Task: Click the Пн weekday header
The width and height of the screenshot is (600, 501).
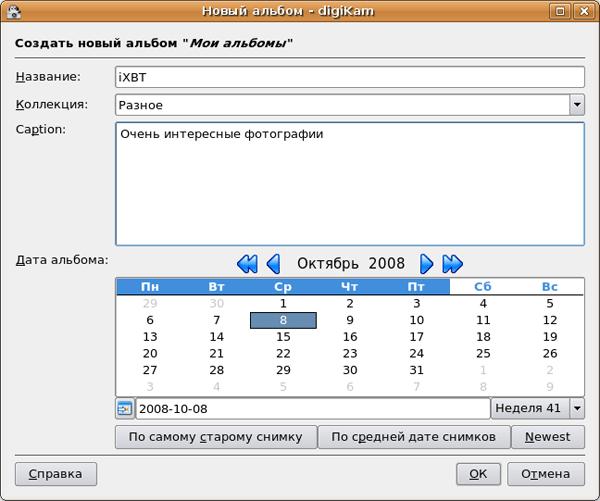Action: tap(150, 287)
